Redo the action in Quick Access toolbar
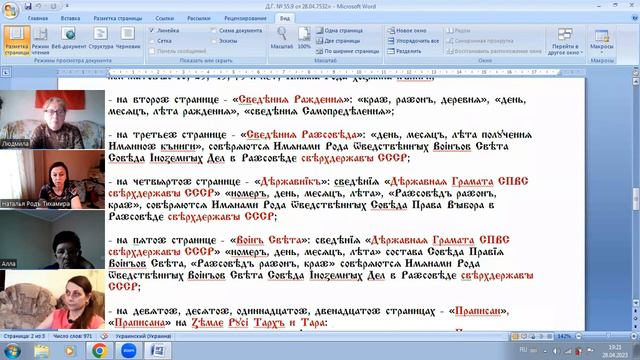The image size is (640, 360). tap(54, 6)
